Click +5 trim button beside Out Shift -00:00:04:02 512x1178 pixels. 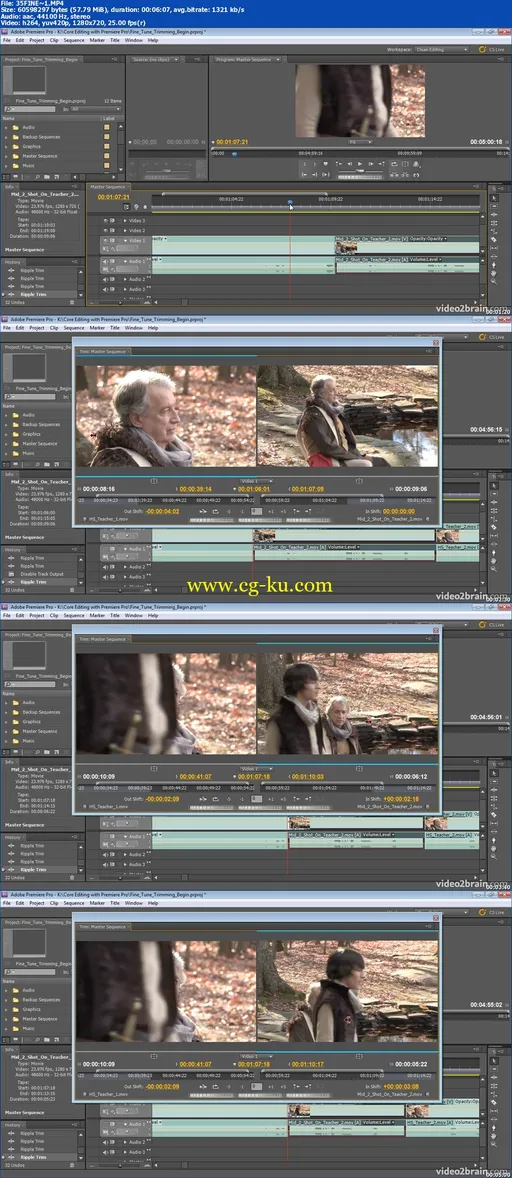(282, 512)
